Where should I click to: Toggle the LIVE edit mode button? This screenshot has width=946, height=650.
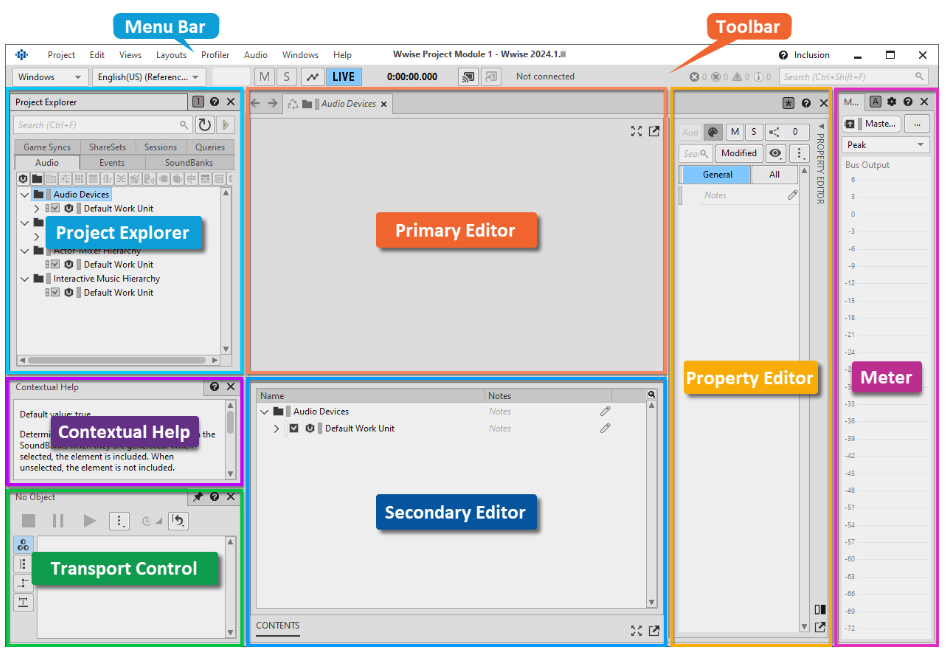343,77
